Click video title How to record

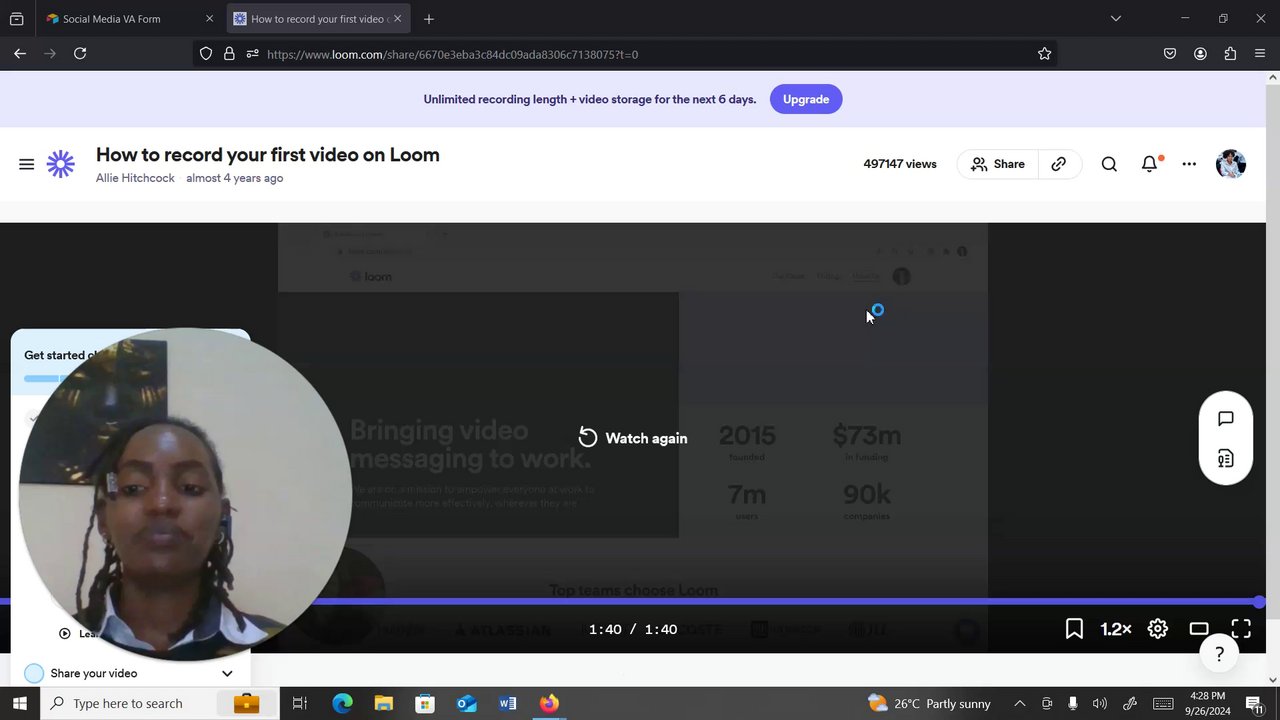pyautogui.click(x=268, y=155)
